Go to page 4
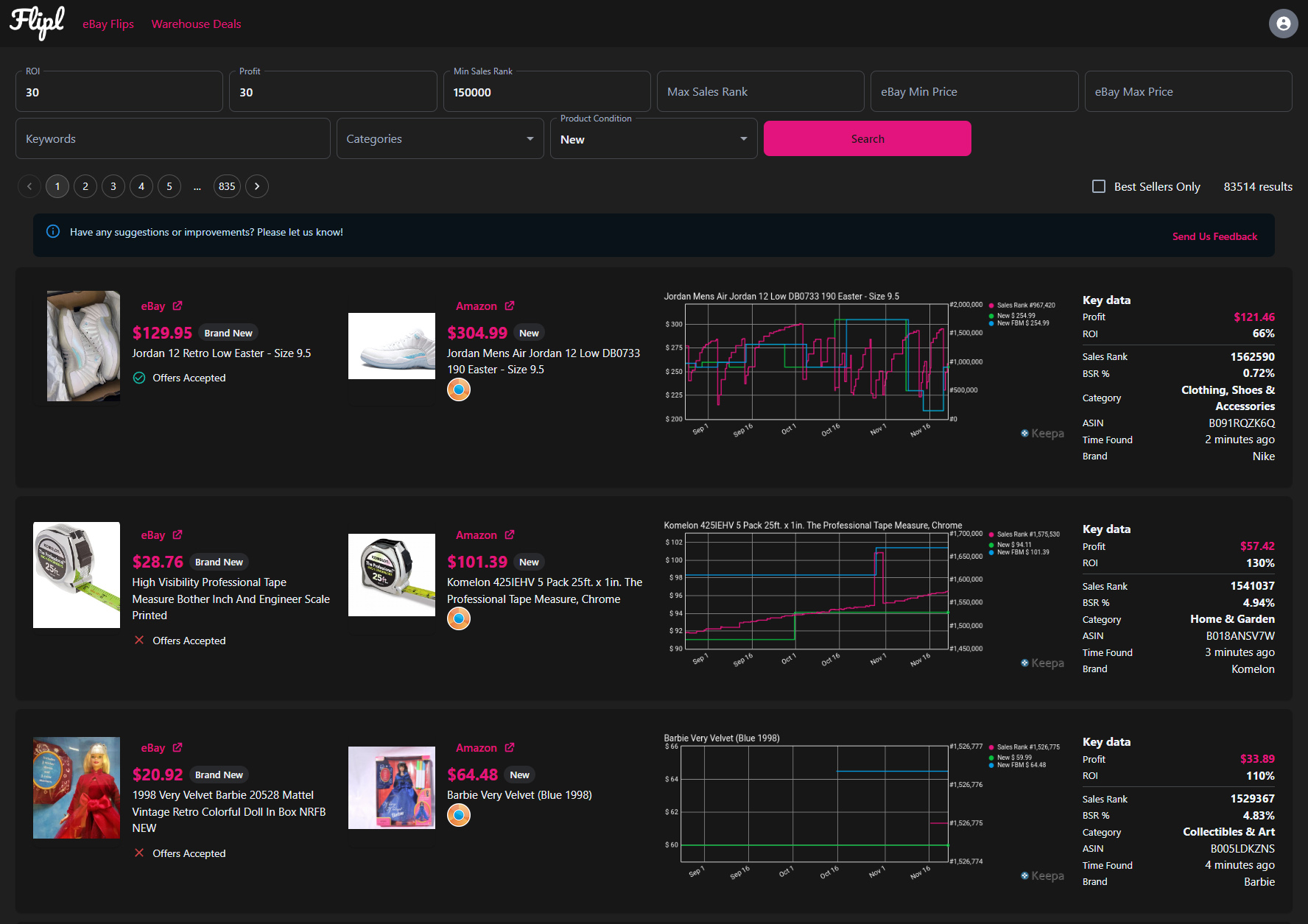1308x924 pixels. [141, 186]
